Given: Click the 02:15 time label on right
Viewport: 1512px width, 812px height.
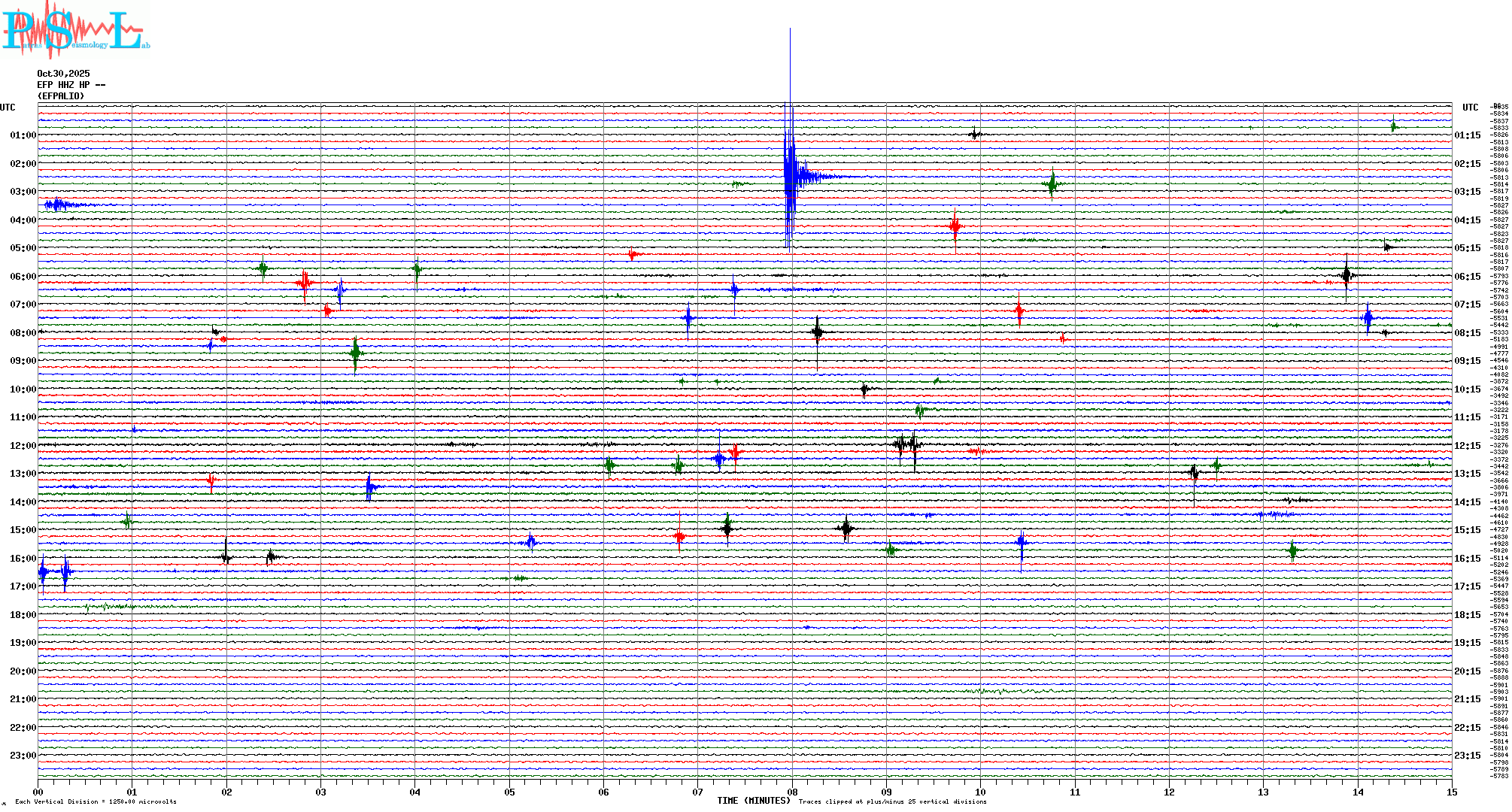Looking at the screenshot, I should pyautogui.click(x=1467, y=164).
